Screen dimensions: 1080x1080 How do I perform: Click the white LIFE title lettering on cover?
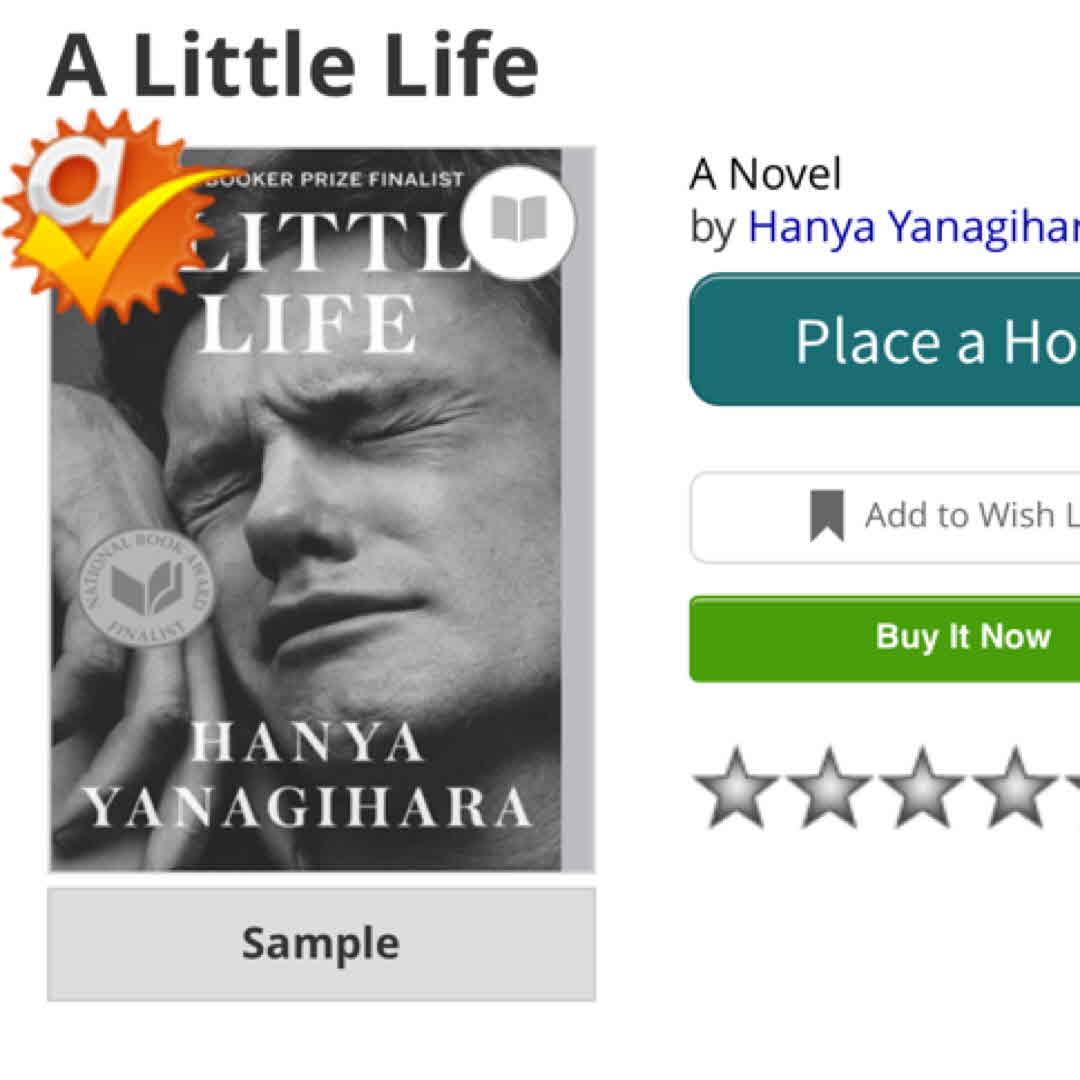click(307, 325)
